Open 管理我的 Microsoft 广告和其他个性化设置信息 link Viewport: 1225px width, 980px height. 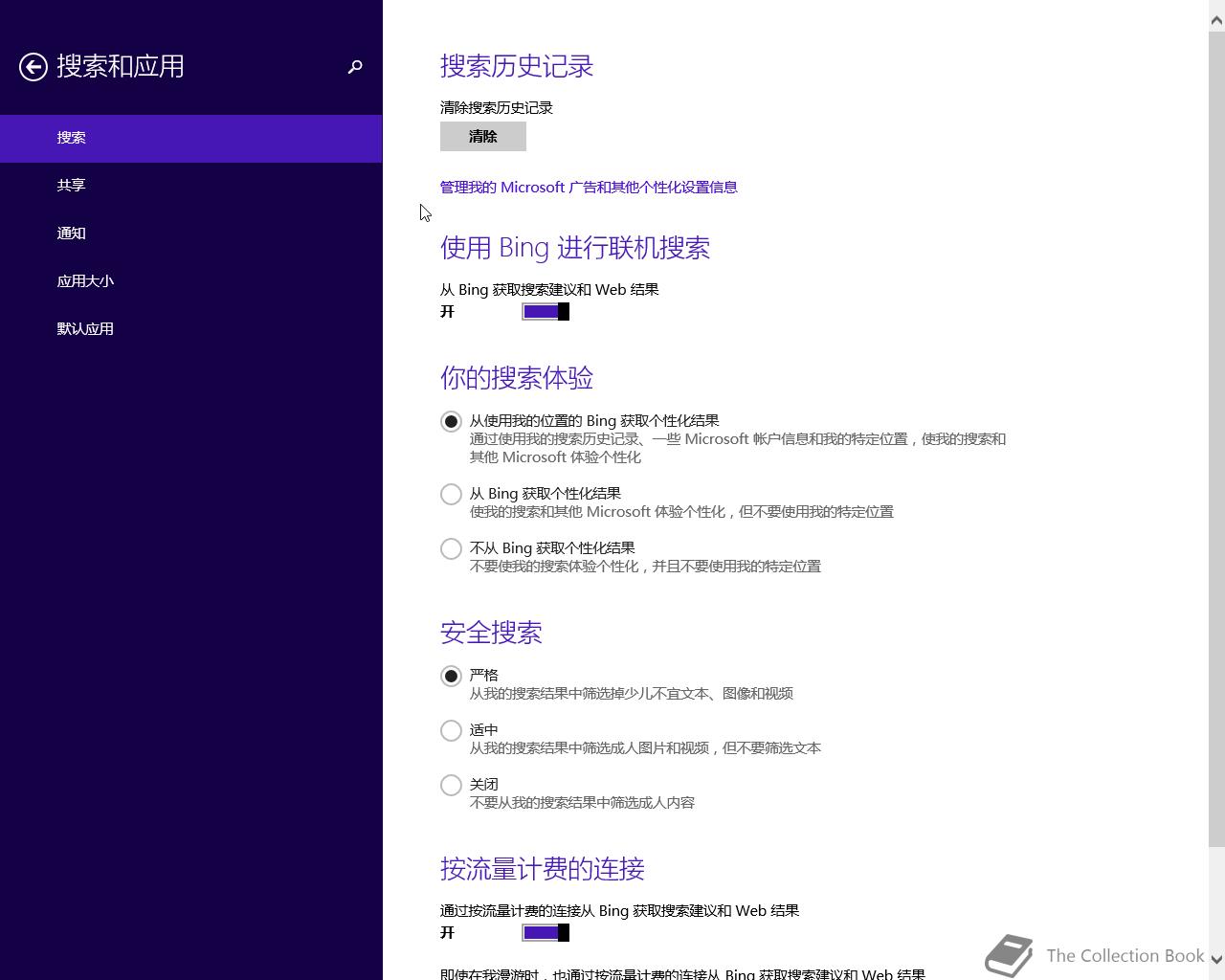pyautogui.click(x=589, y=188)
